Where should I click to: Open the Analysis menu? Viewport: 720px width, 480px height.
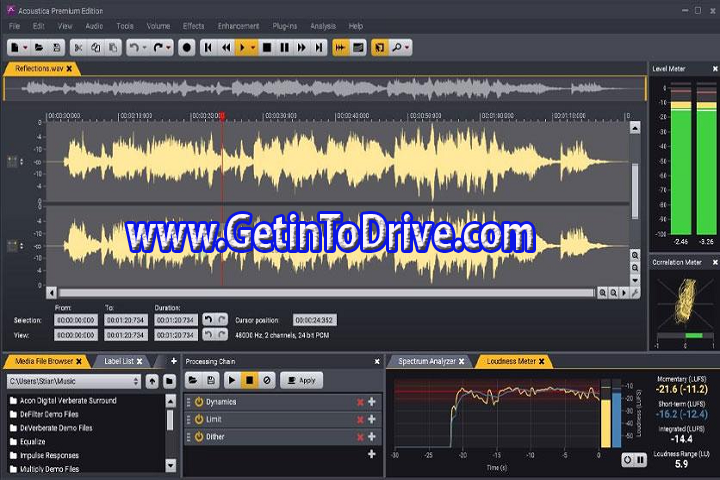click(x=323, y=26)
